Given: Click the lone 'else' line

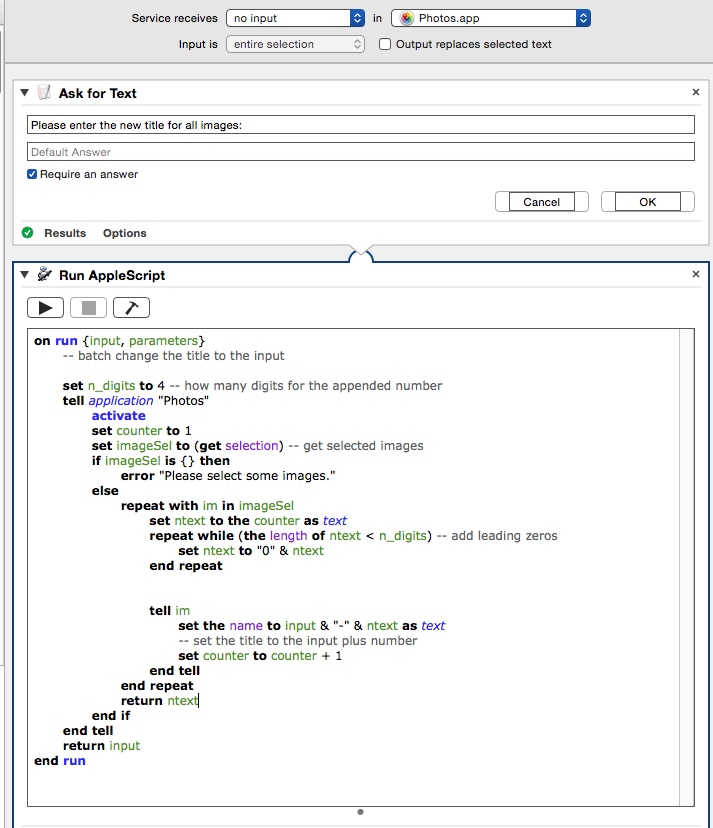Looking at the screenshot, I should click(105, 491).
